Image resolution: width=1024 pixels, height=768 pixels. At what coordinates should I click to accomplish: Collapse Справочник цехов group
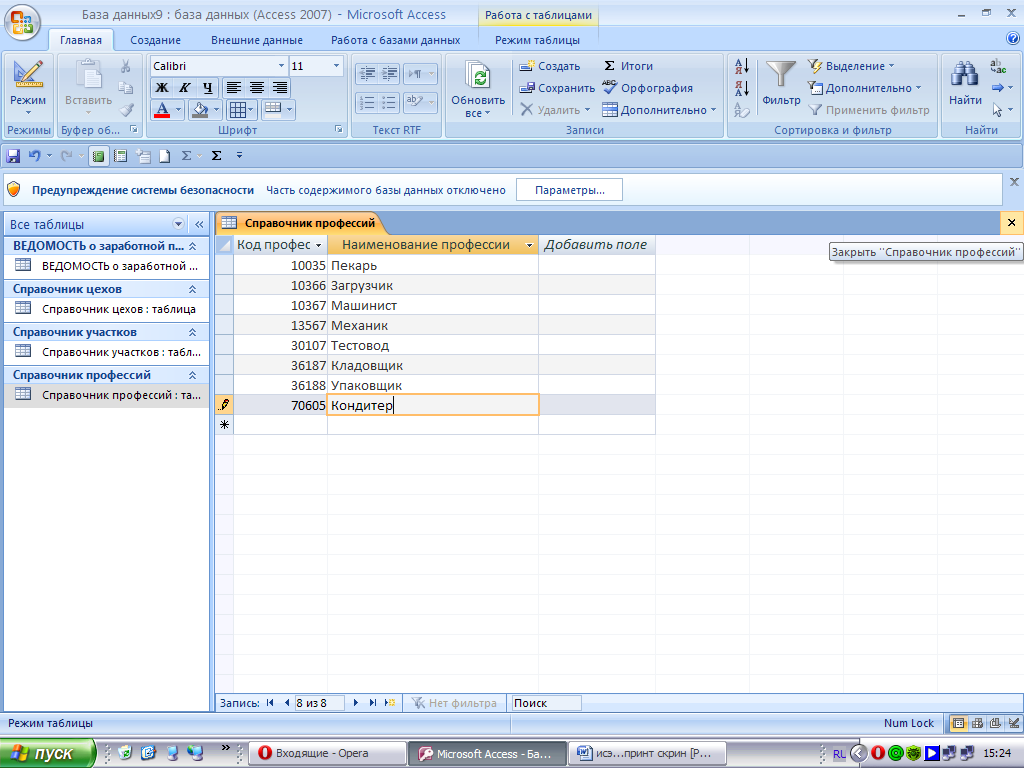pyautogui.click(x=193, y=289)
